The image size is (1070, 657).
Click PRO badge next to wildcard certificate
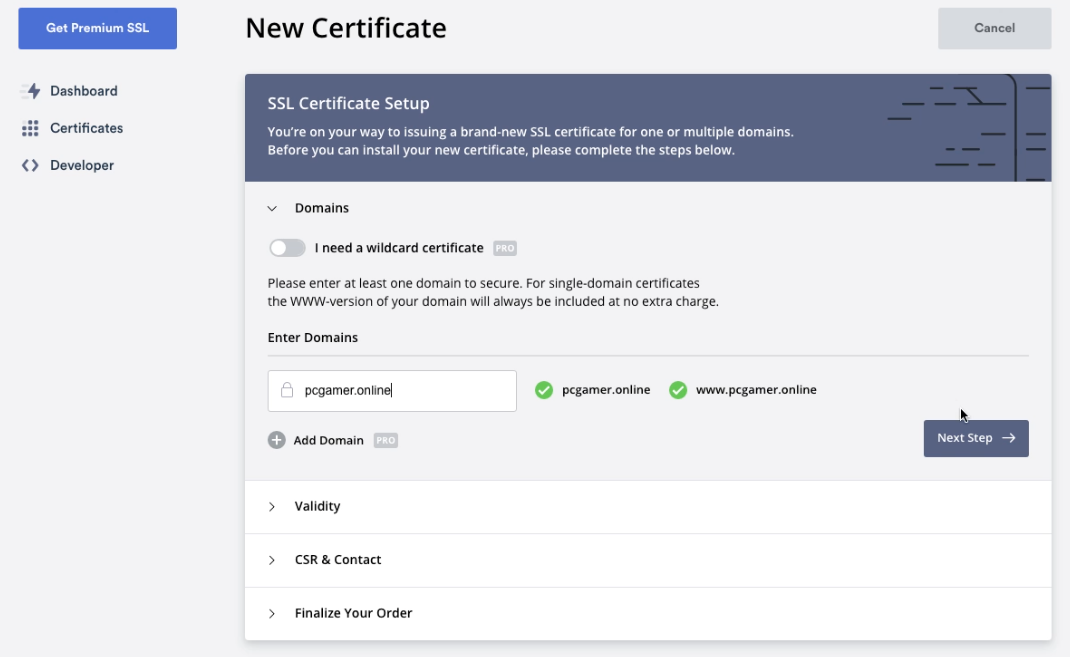505,248
